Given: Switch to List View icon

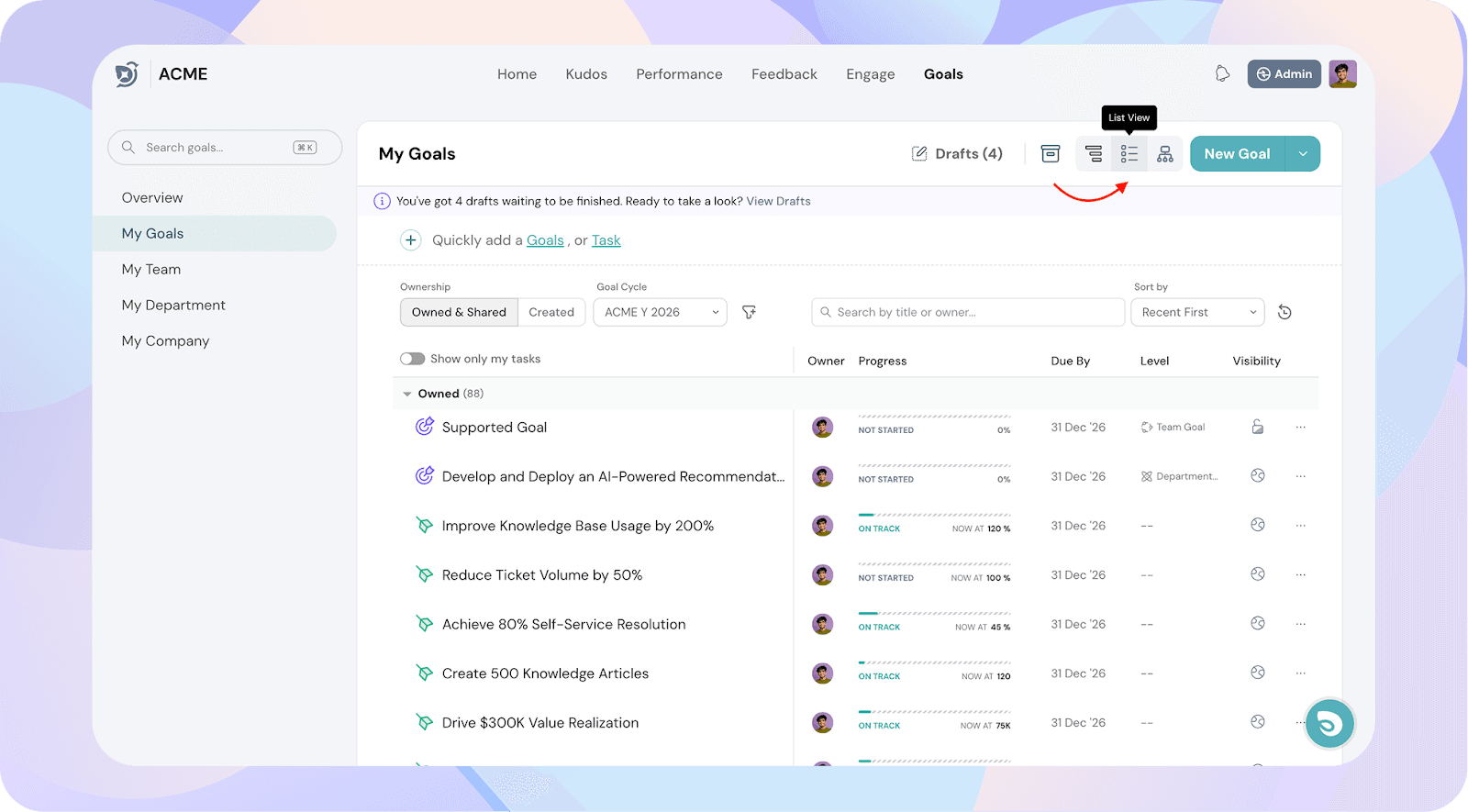Looking at the screenshot, I should point(1129,154).
